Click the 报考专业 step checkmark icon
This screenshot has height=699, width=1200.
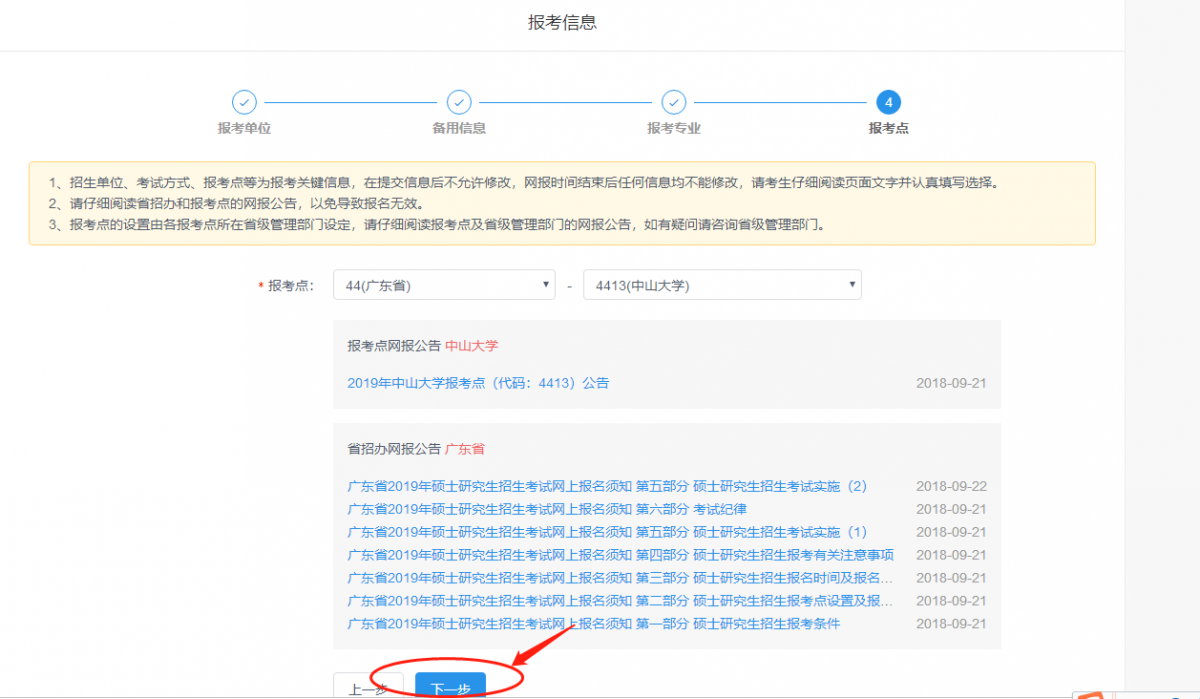(x=674, y=102)
